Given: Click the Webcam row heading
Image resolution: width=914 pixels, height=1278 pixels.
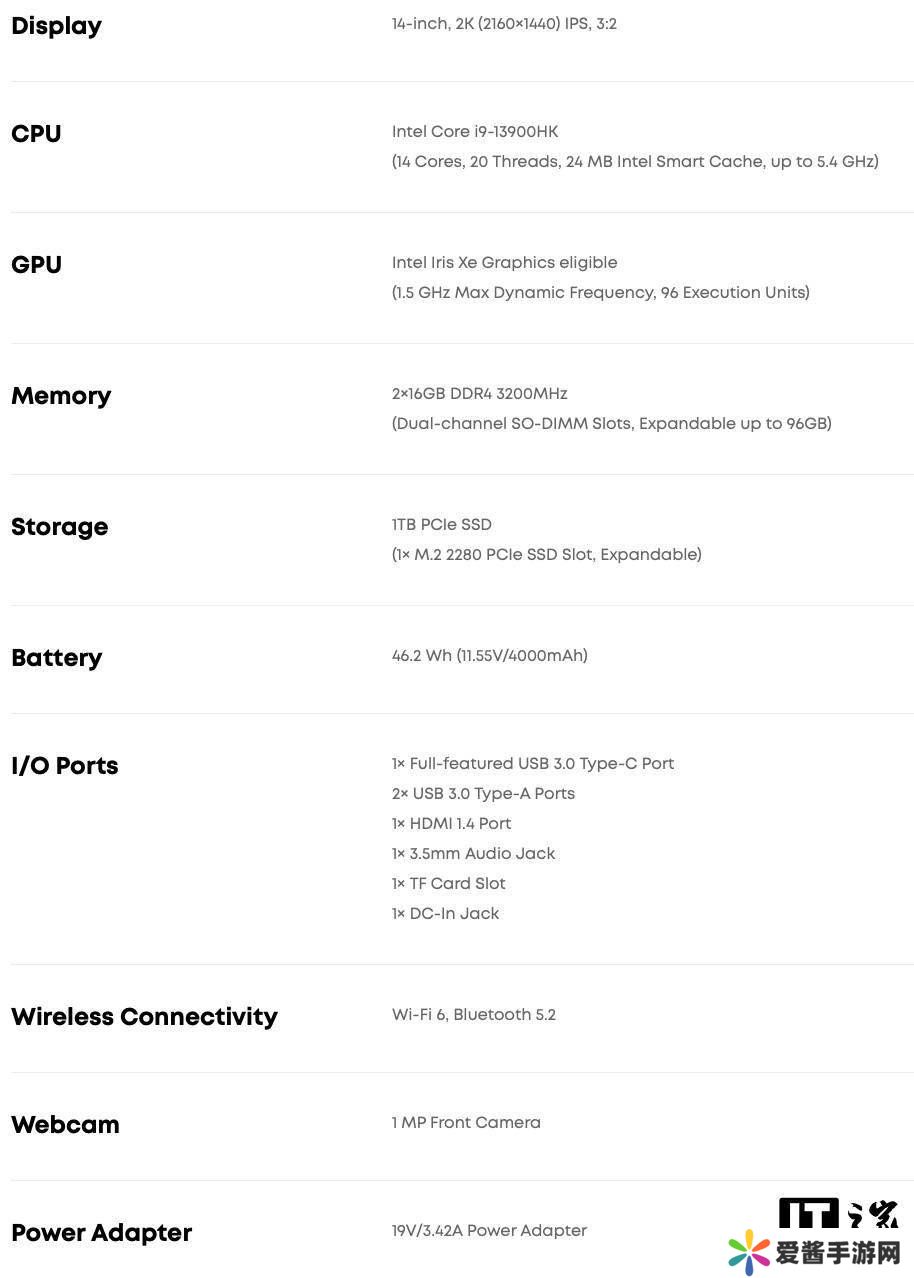Looking at the screenshot, I should (65, 1125).
